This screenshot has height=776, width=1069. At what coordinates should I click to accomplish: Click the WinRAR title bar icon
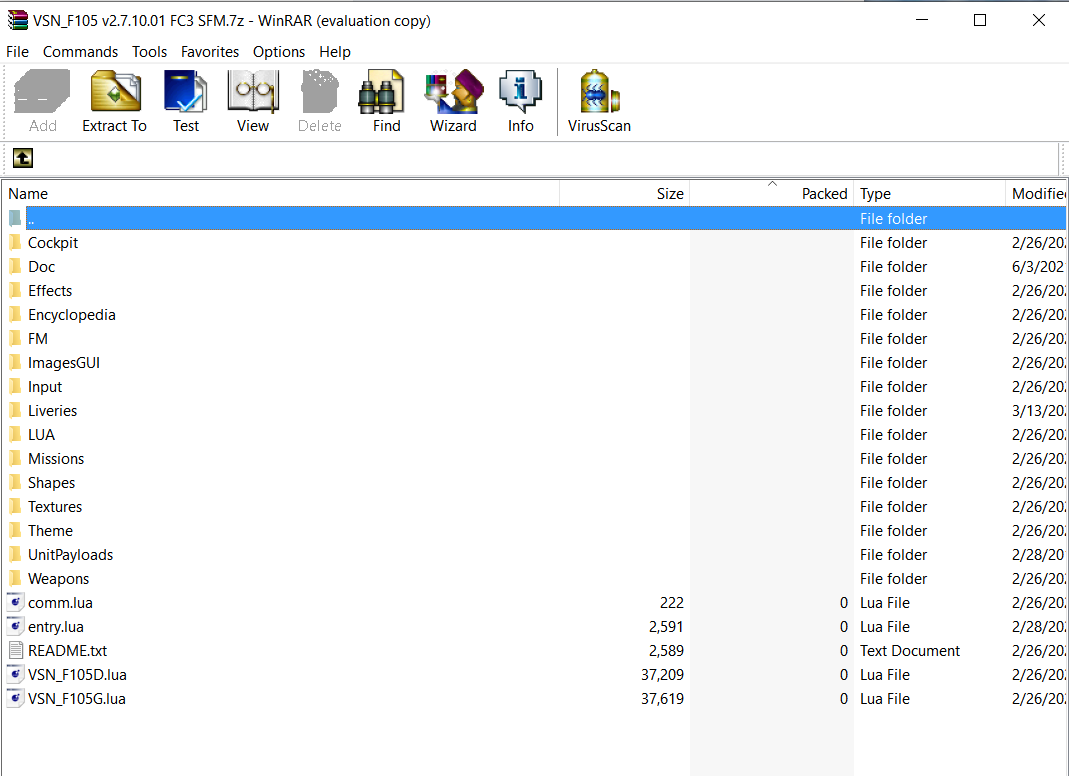coord(16,20)
